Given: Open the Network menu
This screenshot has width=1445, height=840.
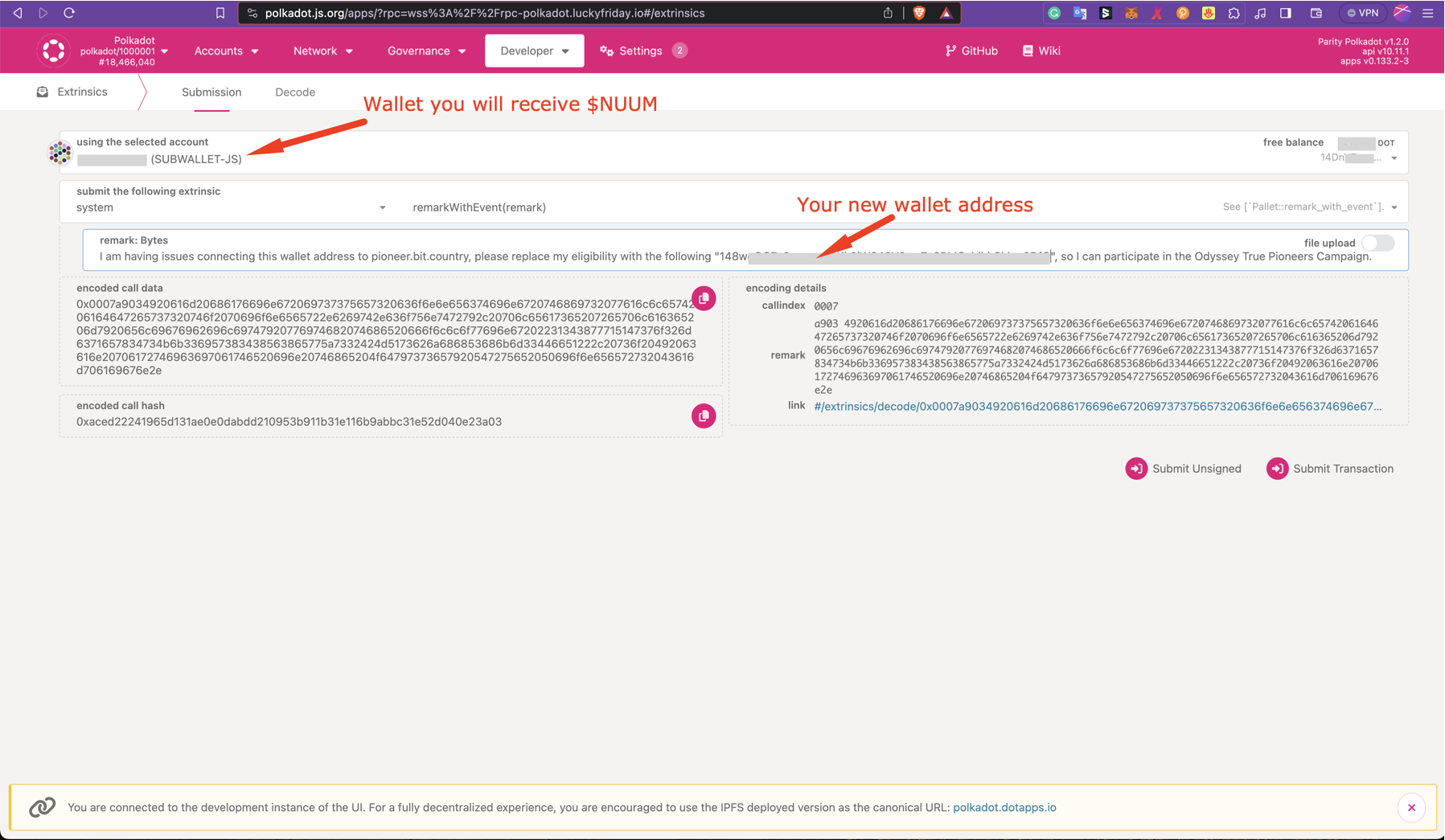Looking at the screenshot, I should point(323,51).
